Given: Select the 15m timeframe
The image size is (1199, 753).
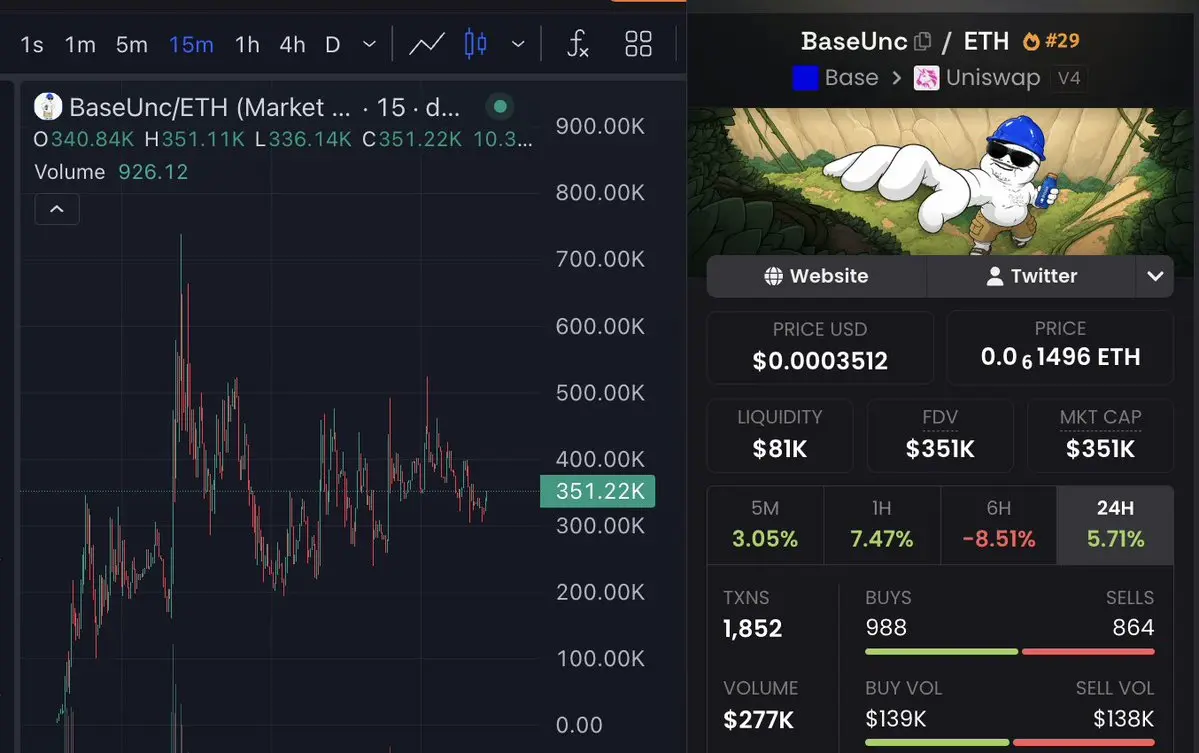Looking at the screenshot, I should pyautogui.click(x=191, y=45).
